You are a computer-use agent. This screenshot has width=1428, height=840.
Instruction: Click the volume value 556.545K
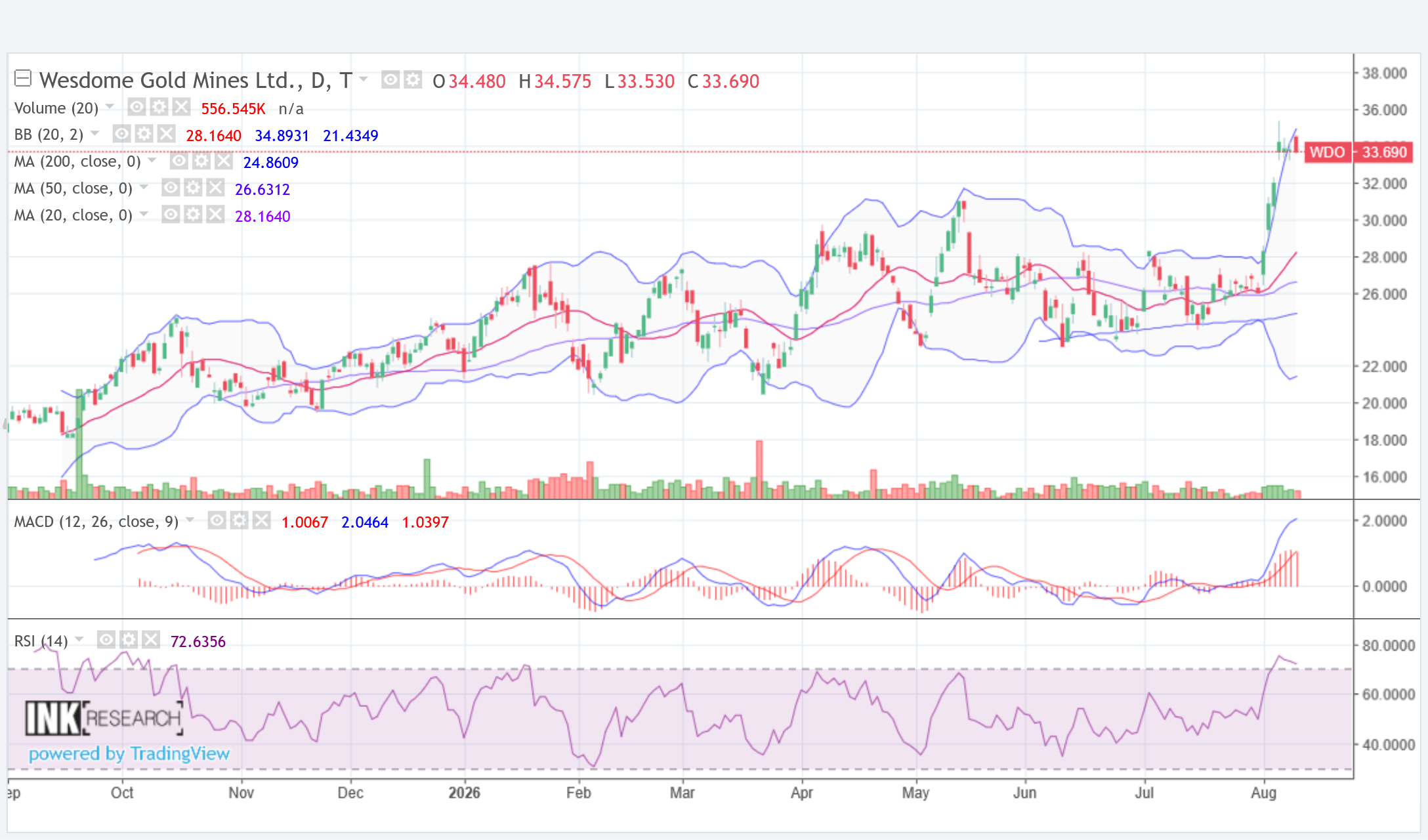(x=233, y=109)
